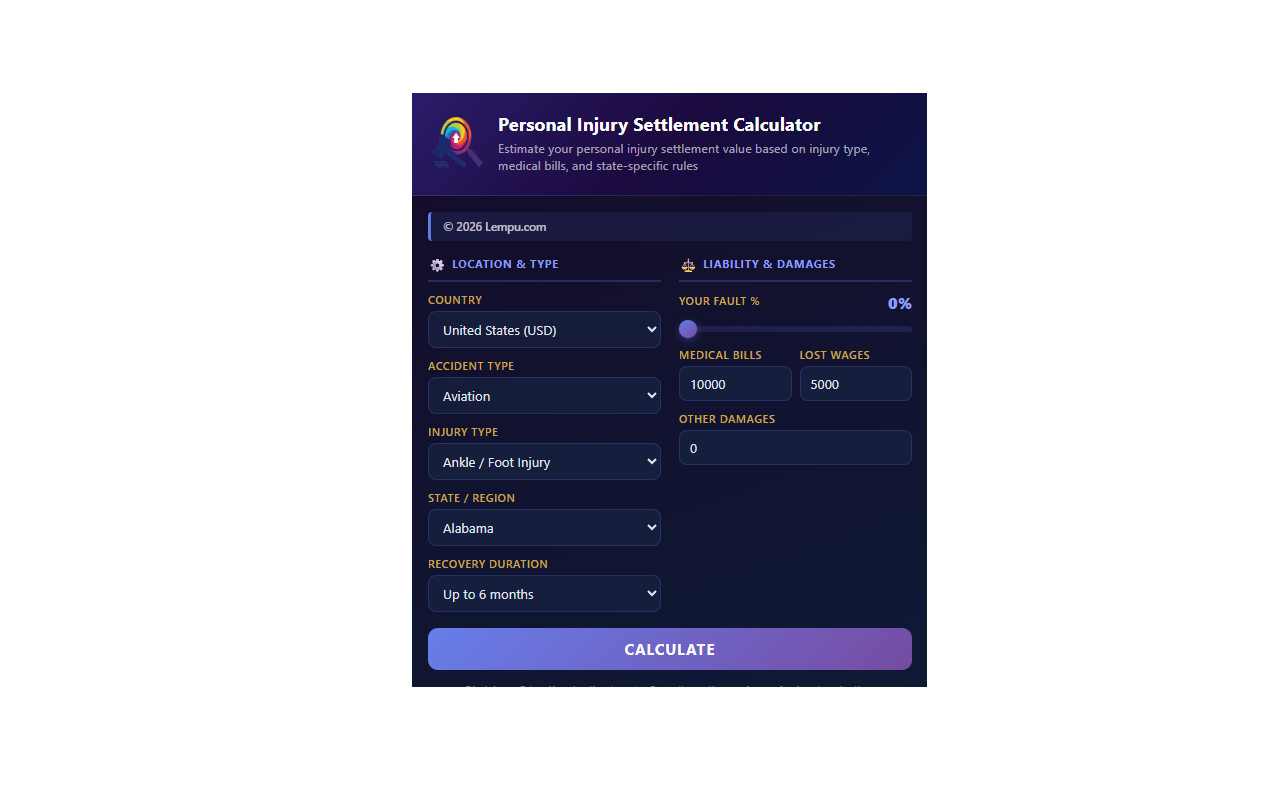1280x800 pixels.
Task: Click the Your Fault % slider handle
Action: point(688,329)
